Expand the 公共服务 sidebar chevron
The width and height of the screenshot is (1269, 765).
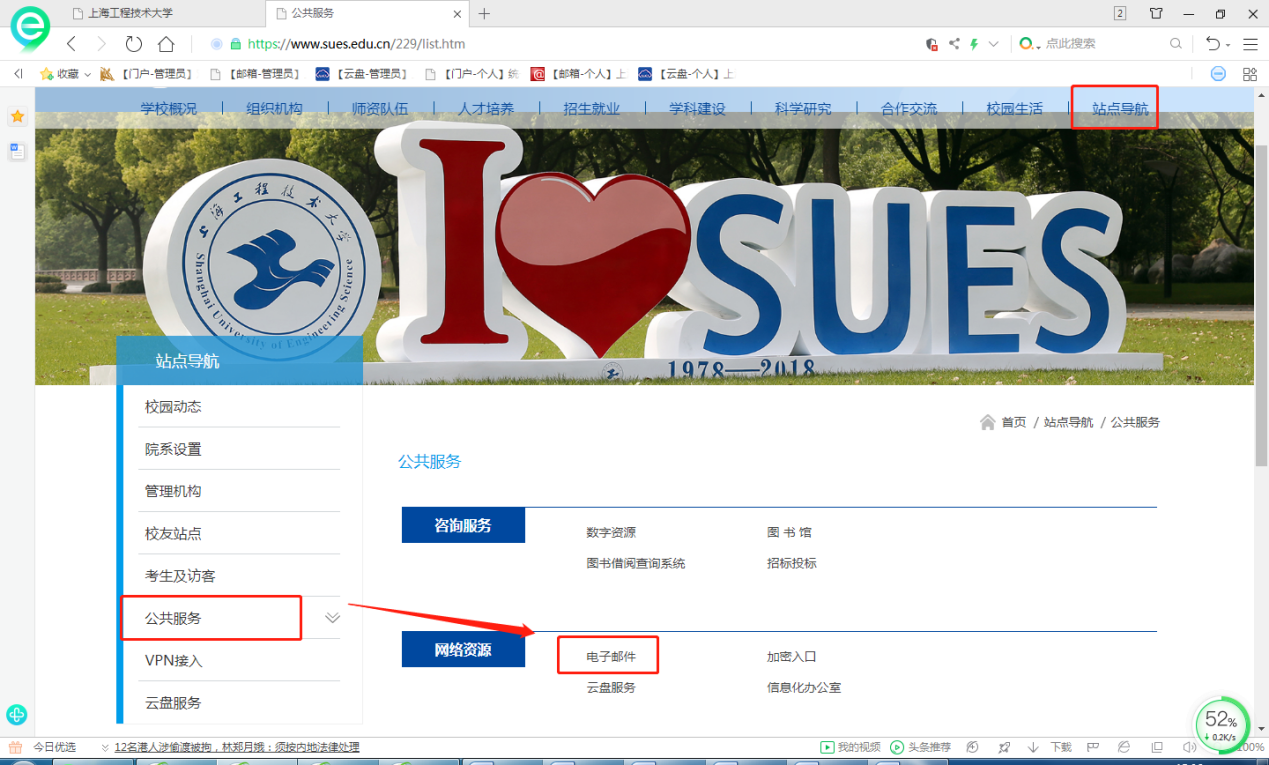coord(333,618)
